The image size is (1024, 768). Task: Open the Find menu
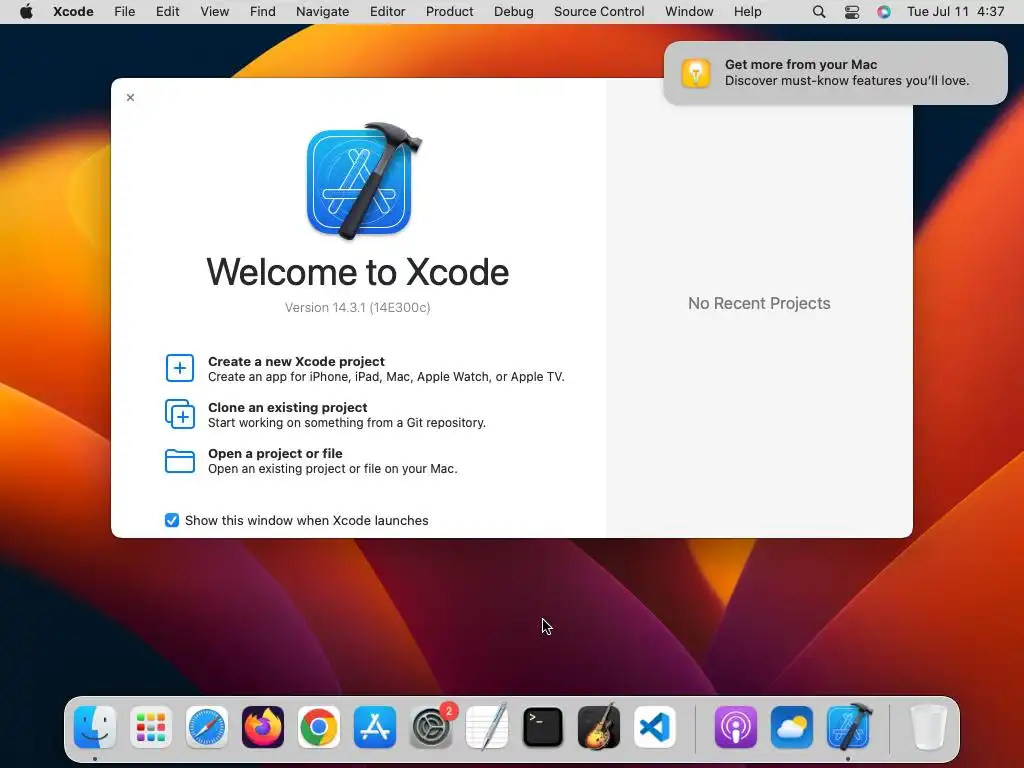point(263,12)
